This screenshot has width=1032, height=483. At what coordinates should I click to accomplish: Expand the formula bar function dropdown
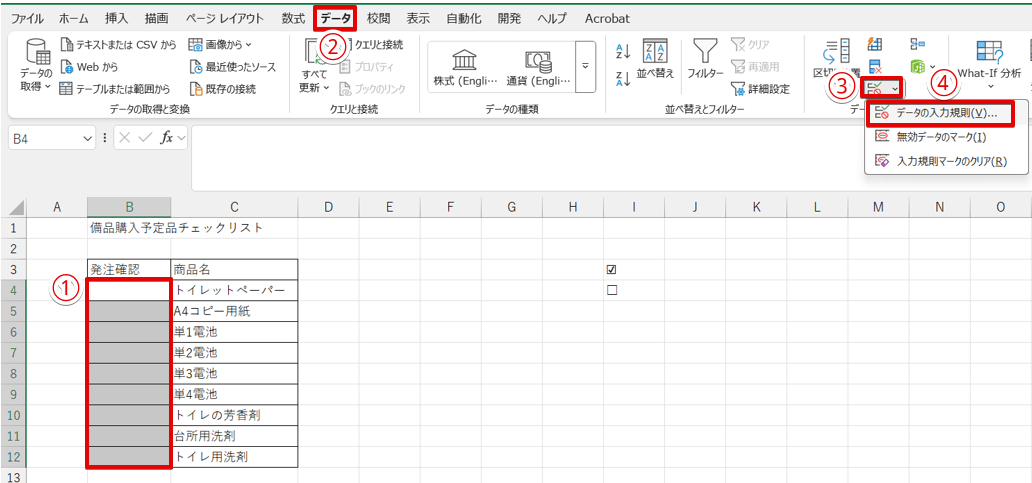(181, 138)
